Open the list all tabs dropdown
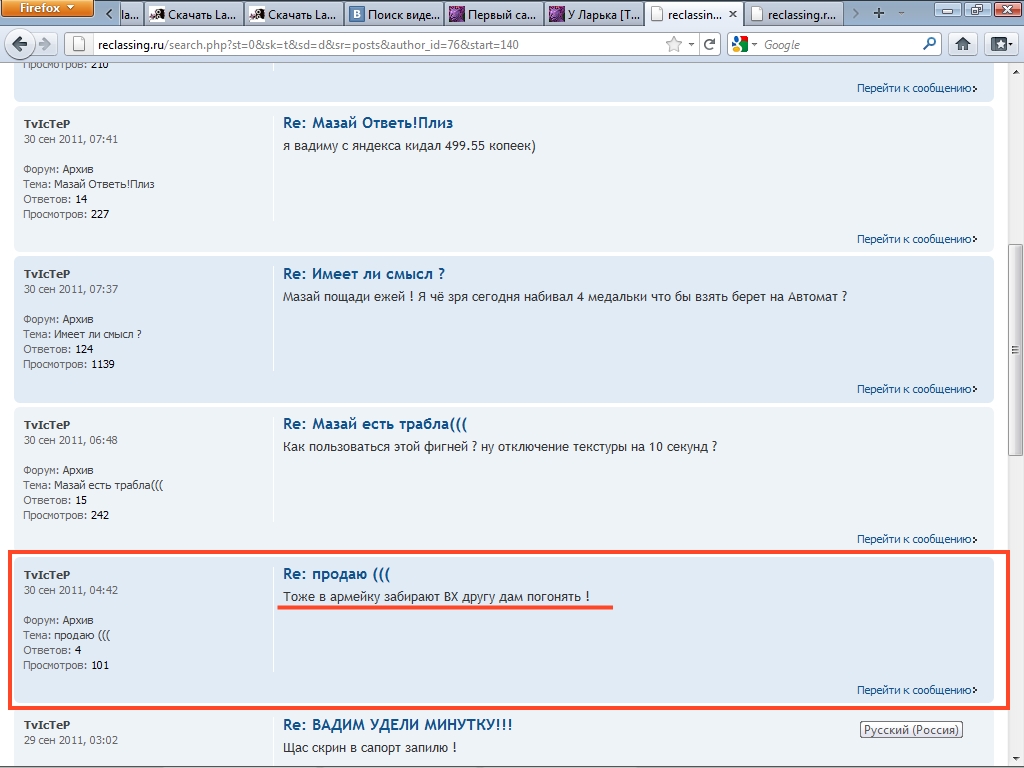The width and height of the screenshot is (1024, 768). point(902,14)
